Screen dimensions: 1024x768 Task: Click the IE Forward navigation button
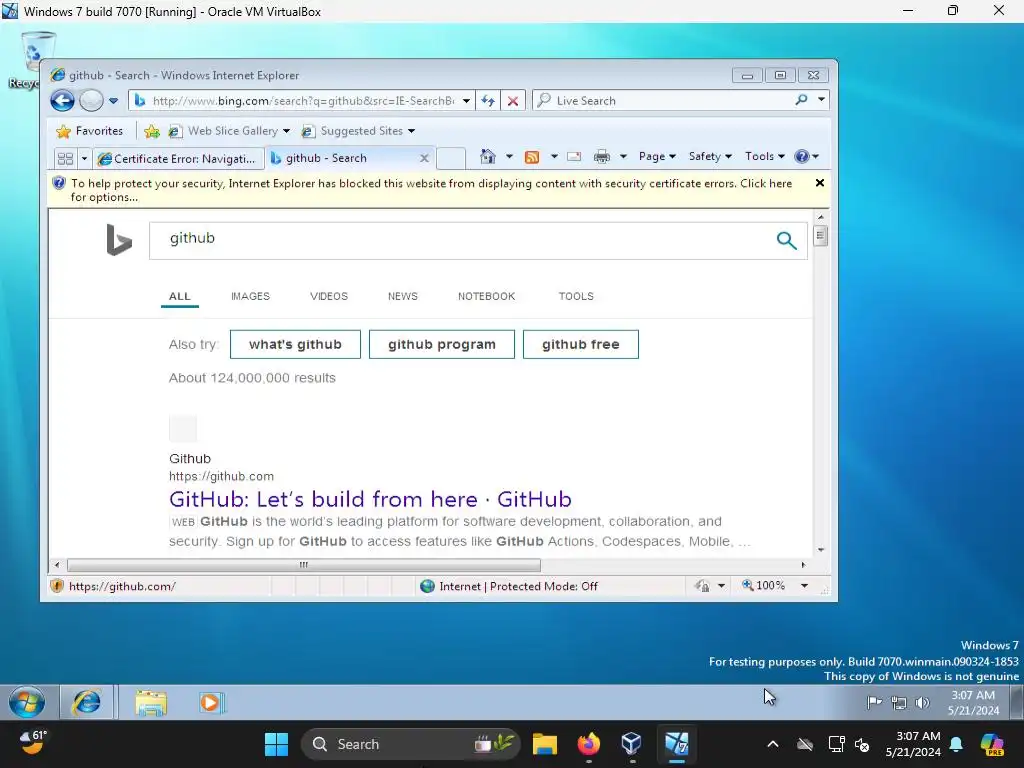(x=91, y=101)
